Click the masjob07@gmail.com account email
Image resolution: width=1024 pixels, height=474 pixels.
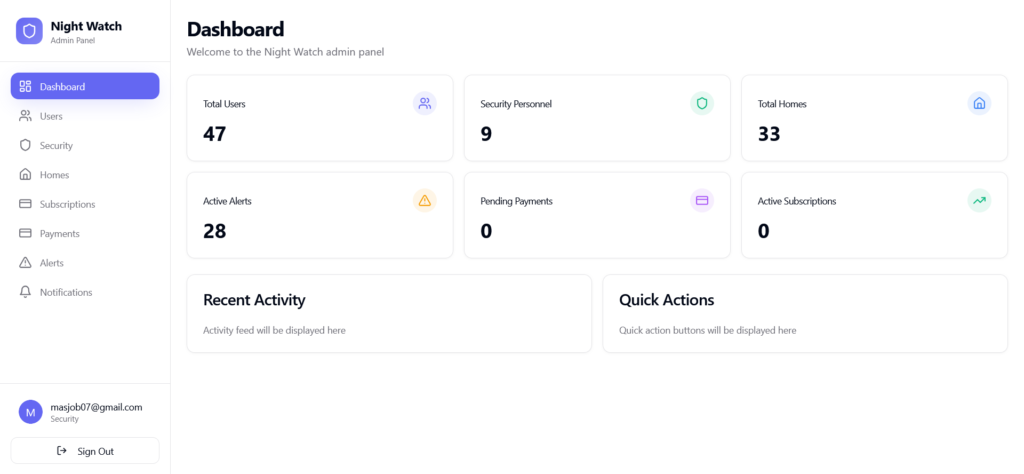tap(96, 407)
